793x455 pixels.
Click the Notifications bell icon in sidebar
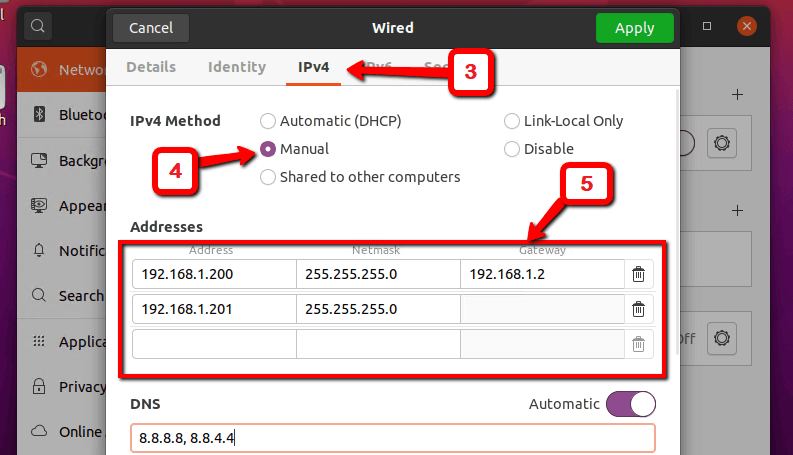tap(40, 250)
